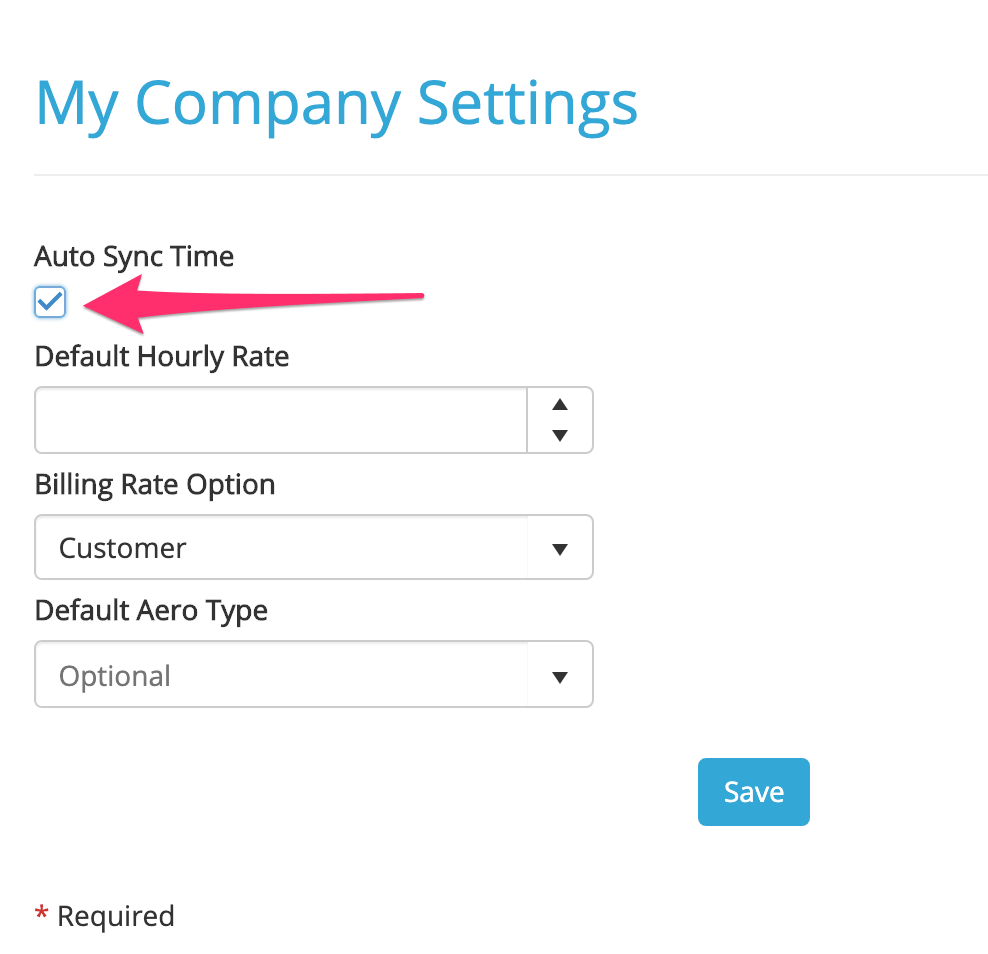Click the Billing Rate Option dropdown arrow
Image resolution: width=988 pixels, height=954 pixels.
pos(559,547)
